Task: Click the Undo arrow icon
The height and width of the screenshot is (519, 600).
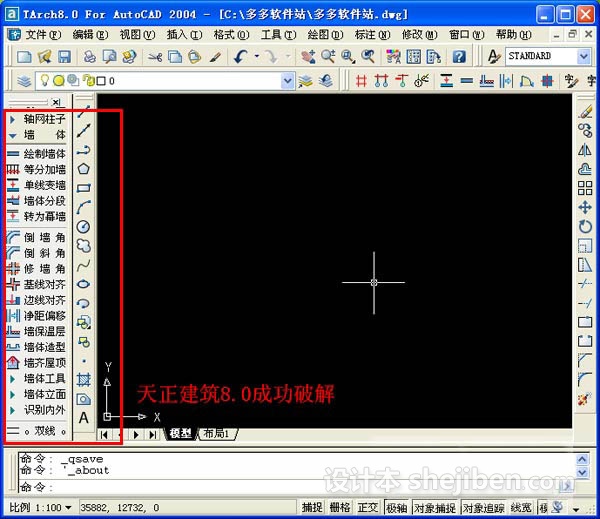Action: tap(241, 57)
